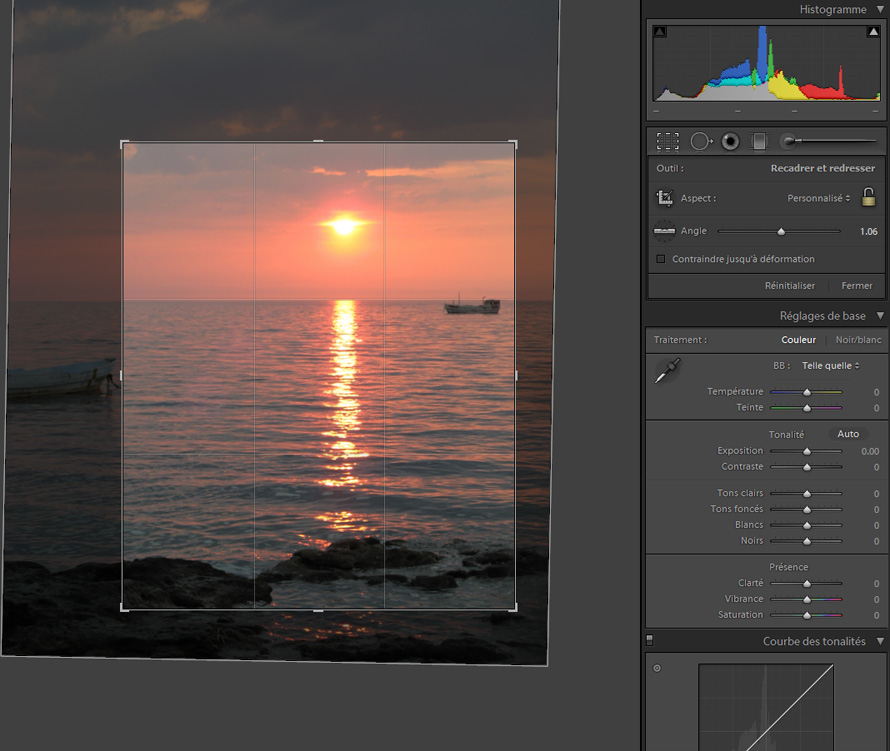Open the BB Telle quelle dropdown
This screenshot has width=890, height=751.
[x=830, y=366]
